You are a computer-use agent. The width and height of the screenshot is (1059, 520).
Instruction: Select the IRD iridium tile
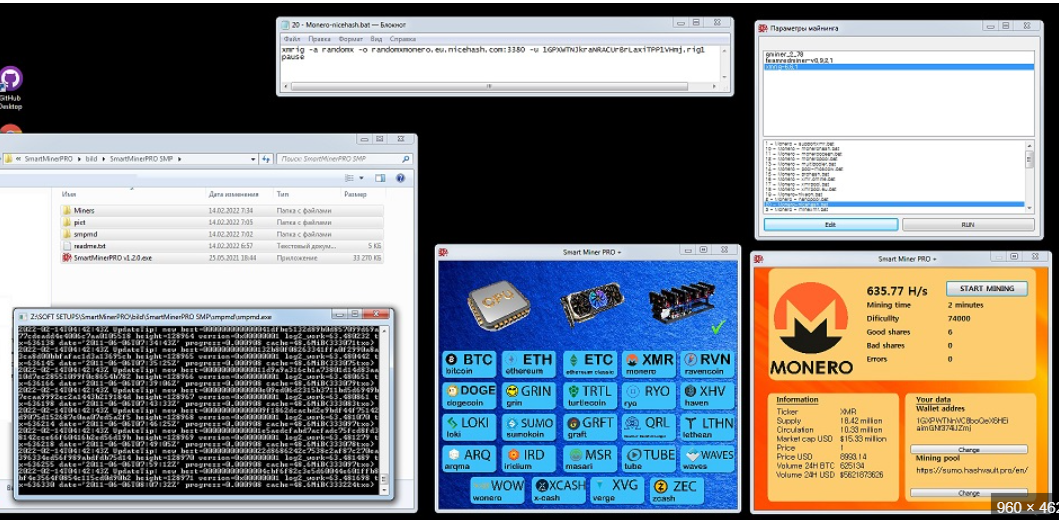(529, 459)
